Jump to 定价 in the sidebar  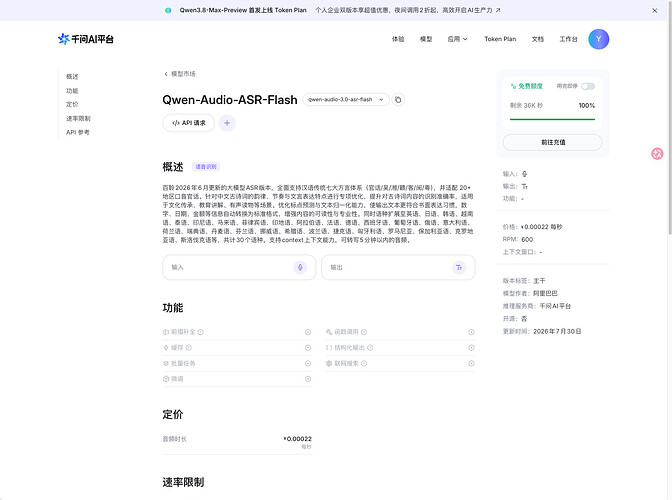72,104
